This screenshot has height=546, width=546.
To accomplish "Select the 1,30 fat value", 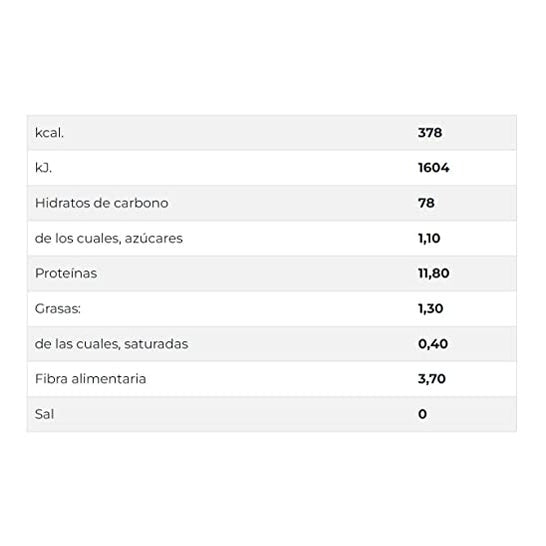I will [430, 309].
